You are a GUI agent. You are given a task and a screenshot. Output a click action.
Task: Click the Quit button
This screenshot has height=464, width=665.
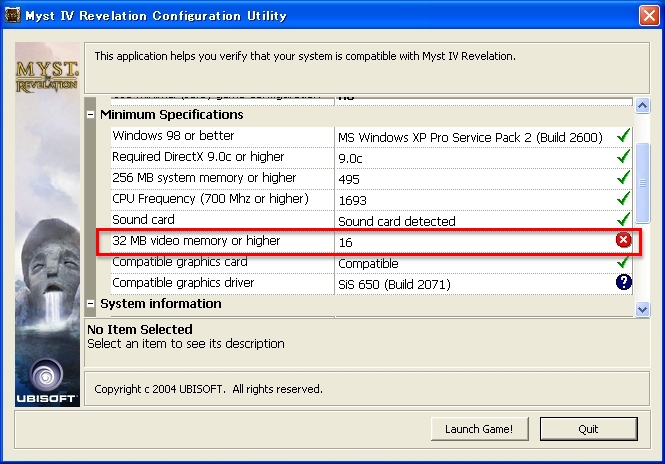tap(588, 429)
